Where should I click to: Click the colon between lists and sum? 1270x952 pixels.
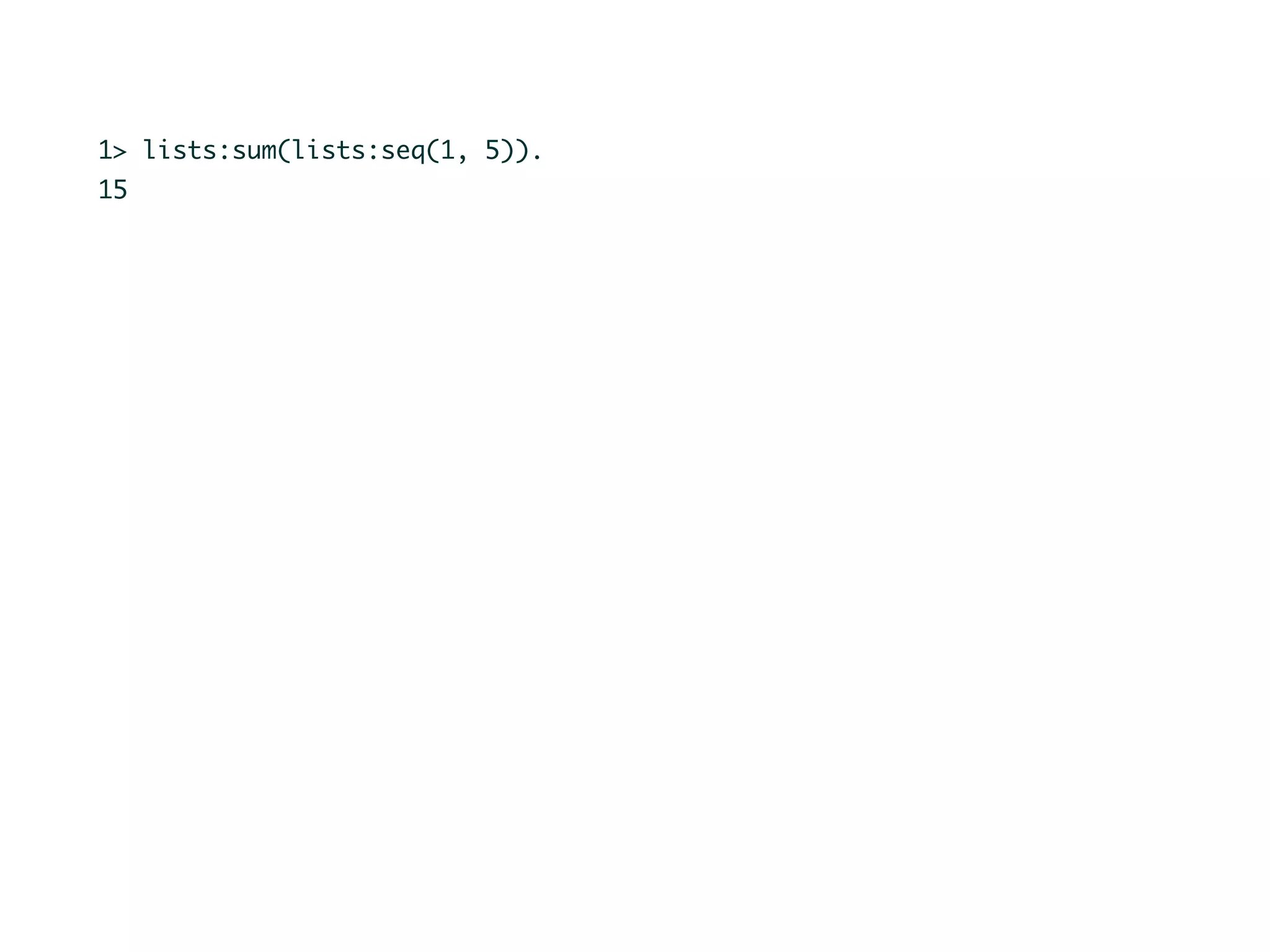[x=224, y=153]
